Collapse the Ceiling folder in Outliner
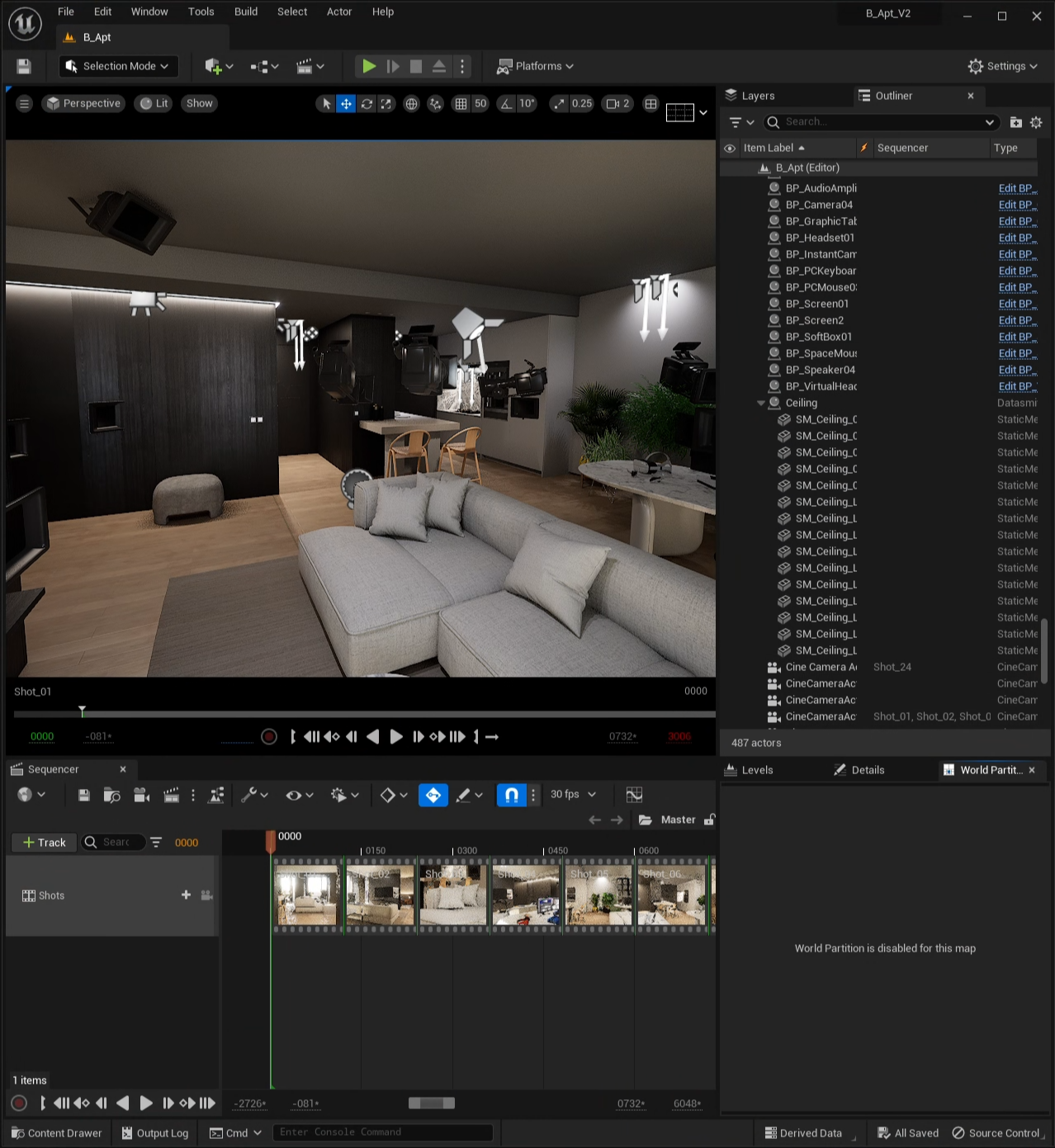Image resolution: width=1055 pixels, height=1148 pixels. (x=761, y=404)
